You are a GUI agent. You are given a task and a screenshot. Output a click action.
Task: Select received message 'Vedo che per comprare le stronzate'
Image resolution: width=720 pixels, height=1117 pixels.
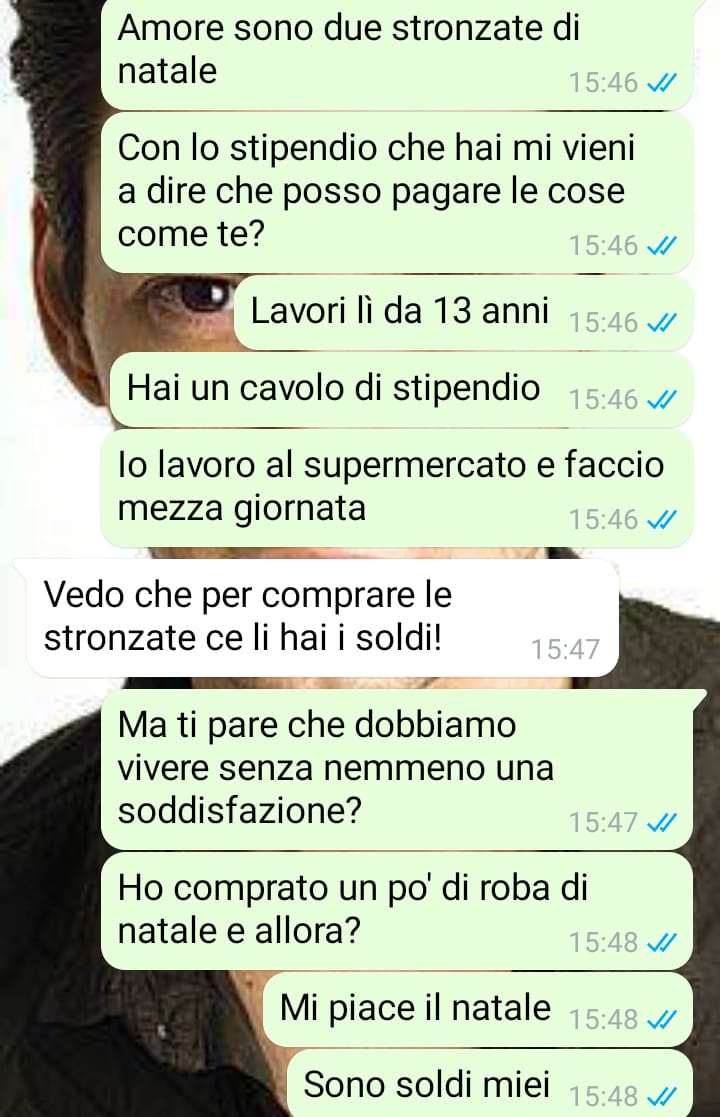(x=323, y=618)
